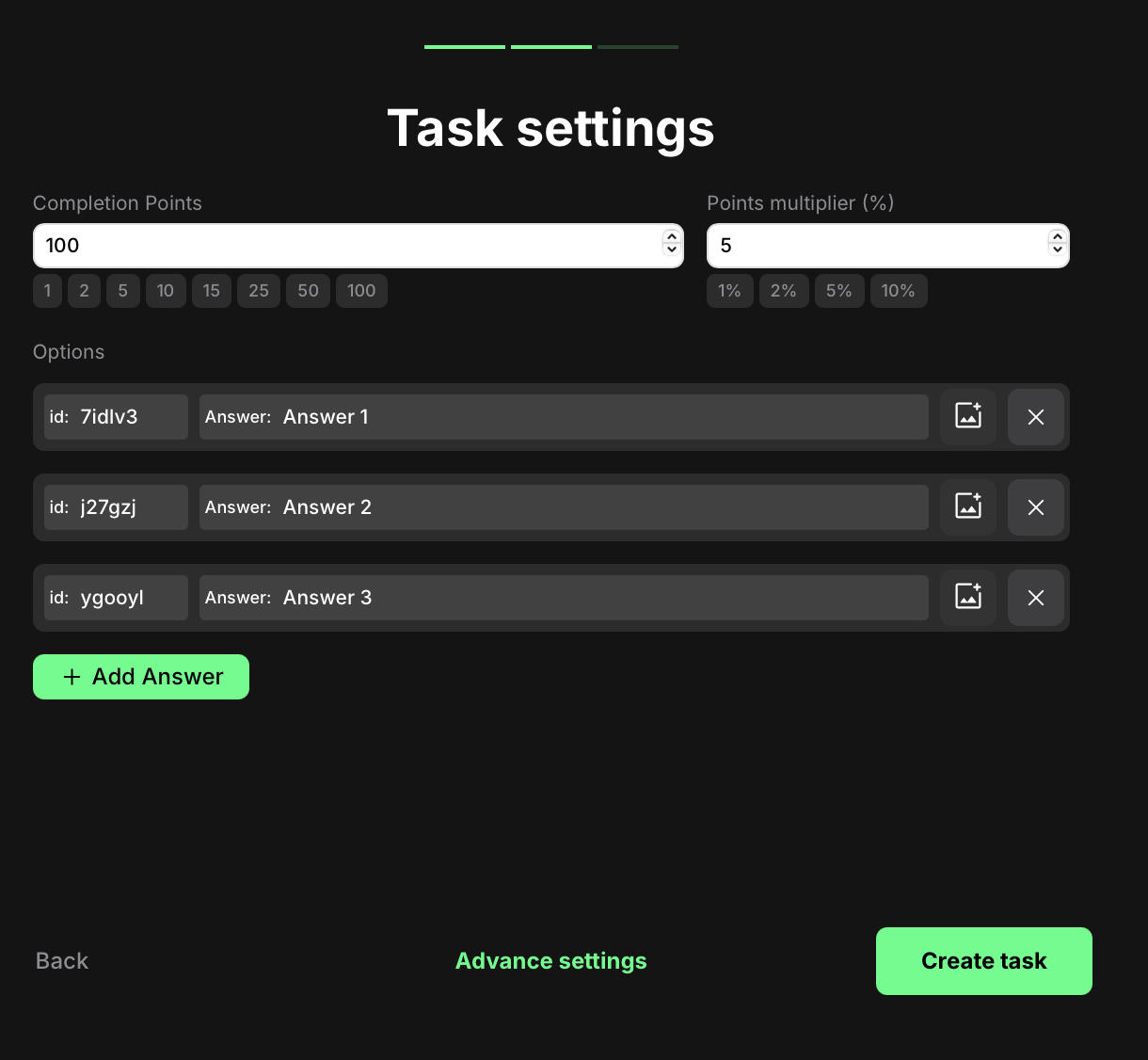The height and width of the screenshot is (1060, 1148).
Task: Choose the 10% multiplier preset
Action: [x=899, y=291]
